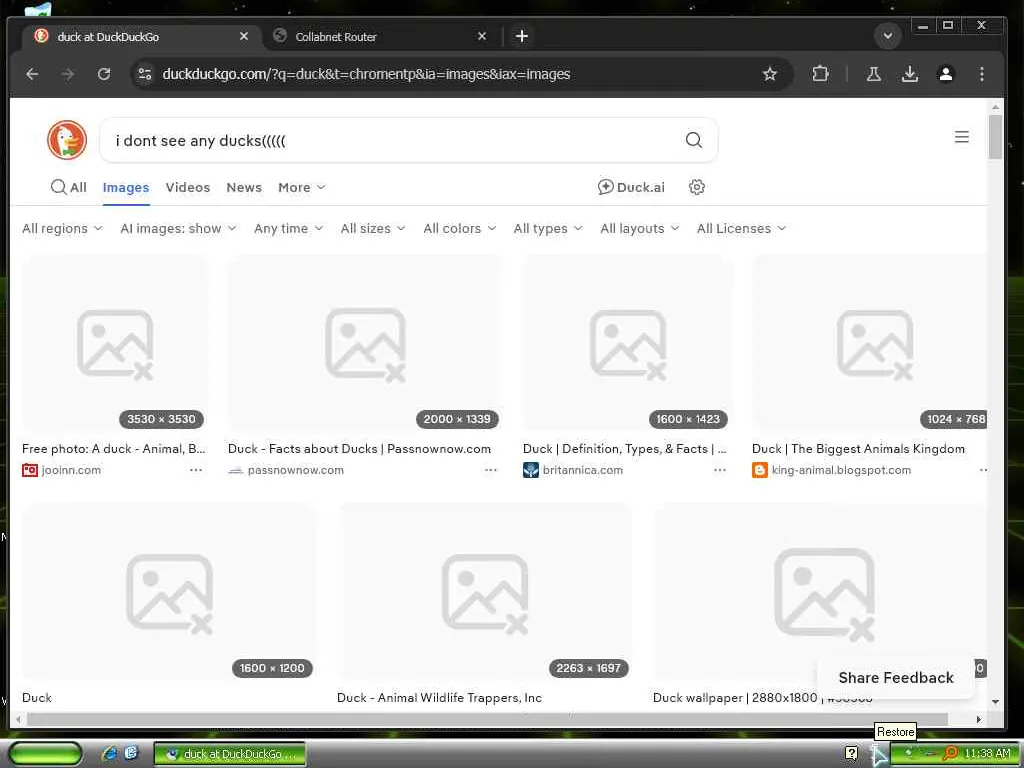Open the hamburger menu on DuckDuckGo page
Image resolution: width=1024 pixels, height=768 pixels.
(x=961, y=137)
